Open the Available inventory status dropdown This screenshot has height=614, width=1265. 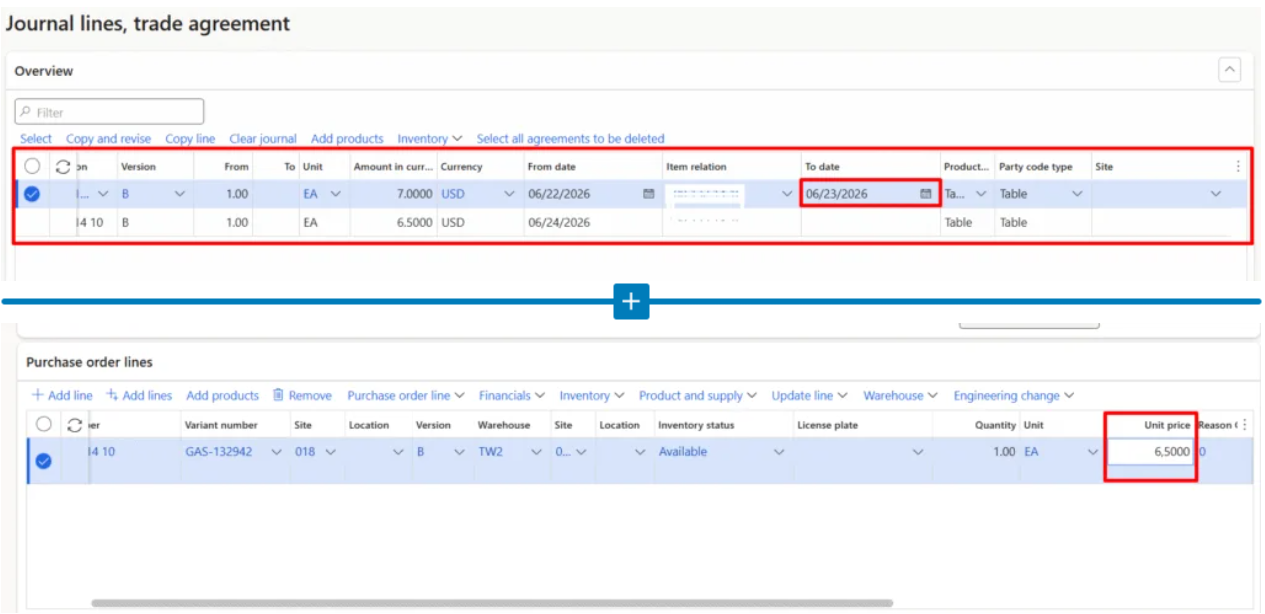[779, 452]
